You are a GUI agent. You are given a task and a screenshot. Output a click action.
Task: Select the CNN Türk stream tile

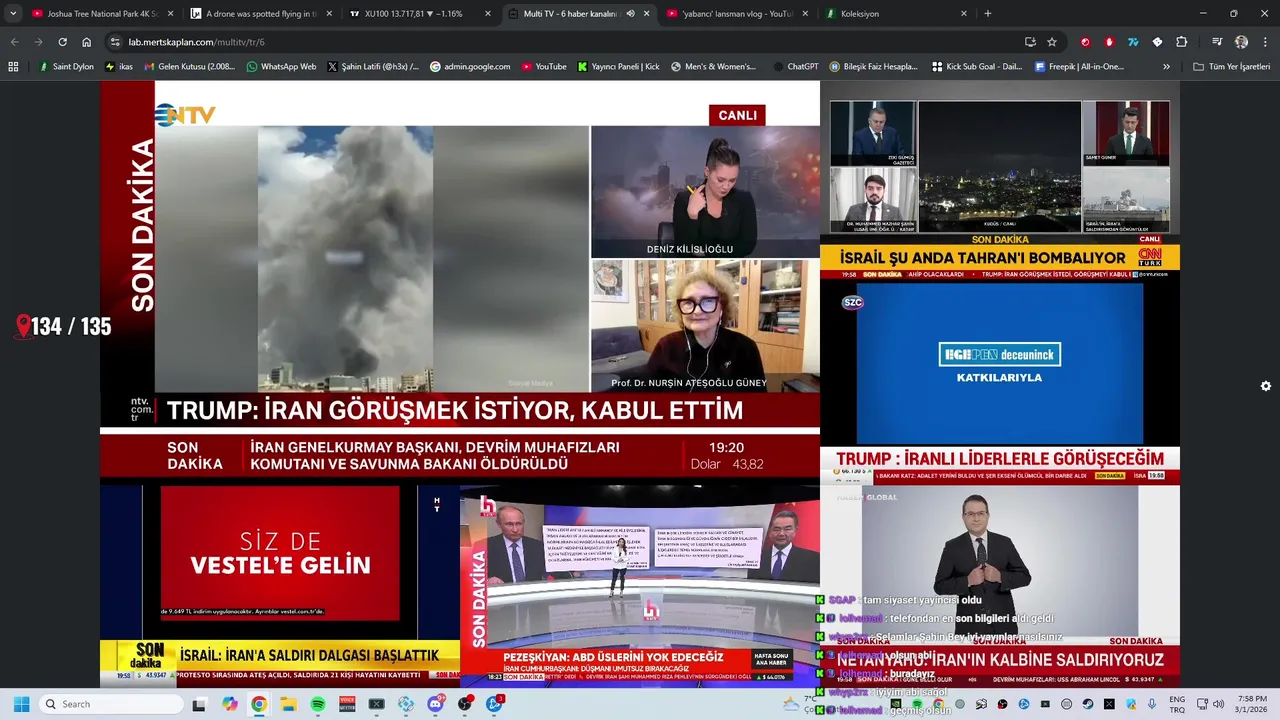click(x=1000, y=180)
